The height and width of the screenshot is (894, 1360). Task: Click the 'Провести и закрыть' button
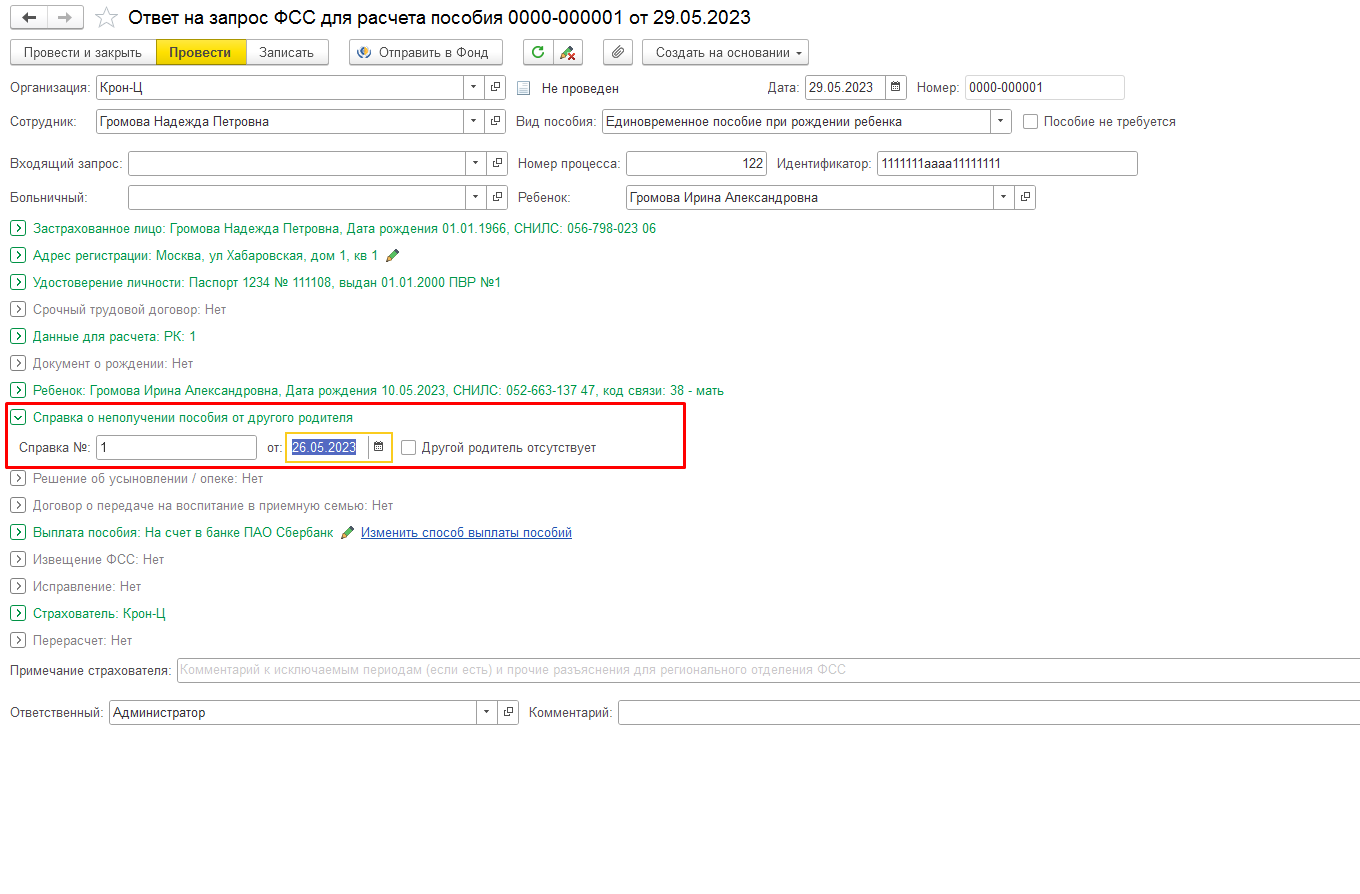[x=83, y=53]
